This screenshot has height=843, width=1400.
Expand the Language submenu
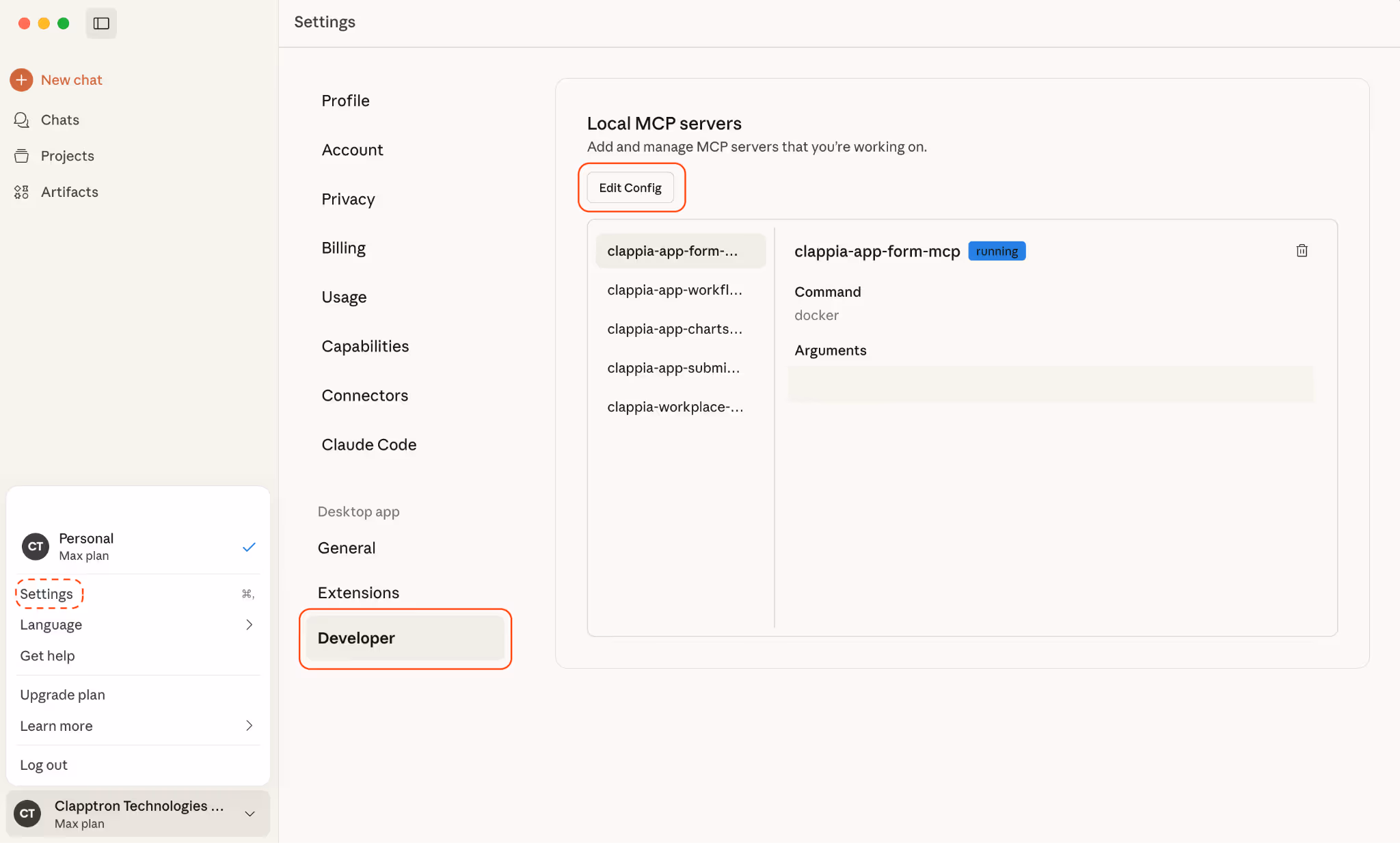249,624
